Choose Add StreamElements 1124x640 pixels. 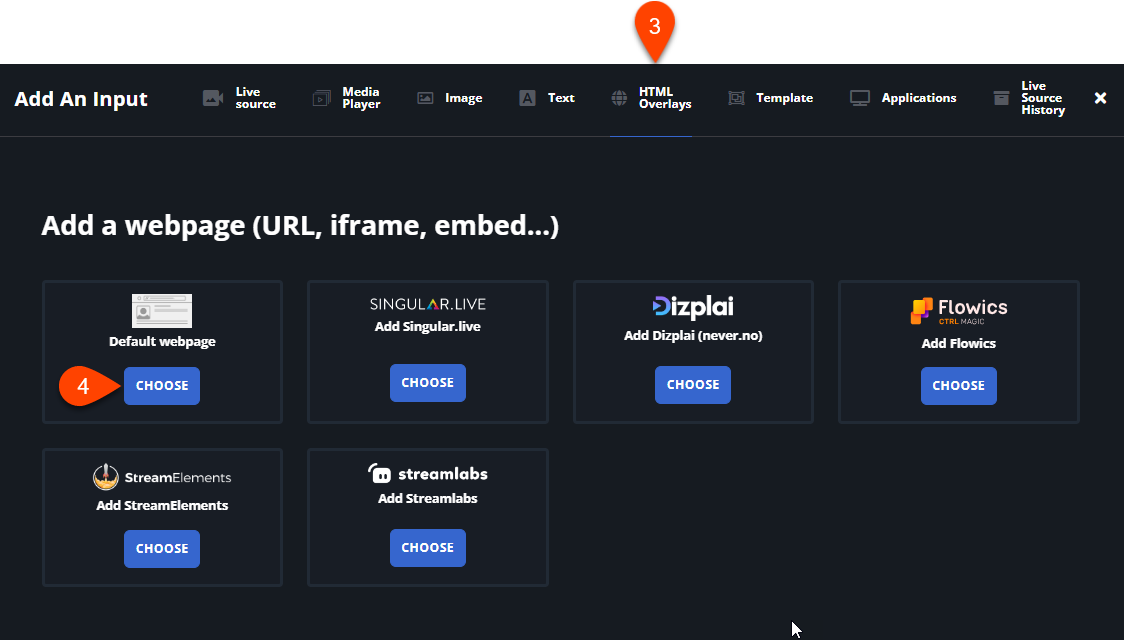162,549
